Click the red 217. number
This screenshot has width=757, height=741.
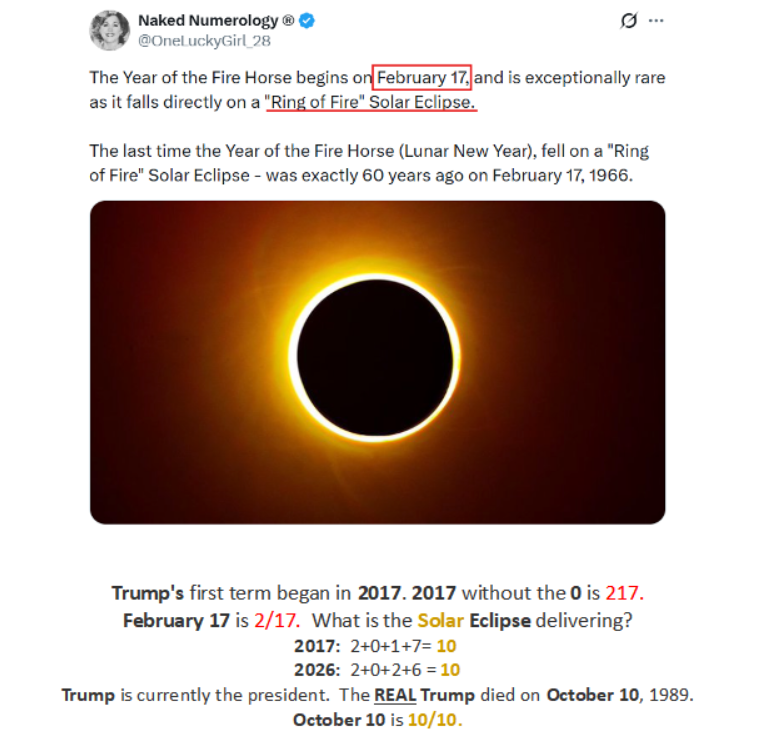coord(625,593)
